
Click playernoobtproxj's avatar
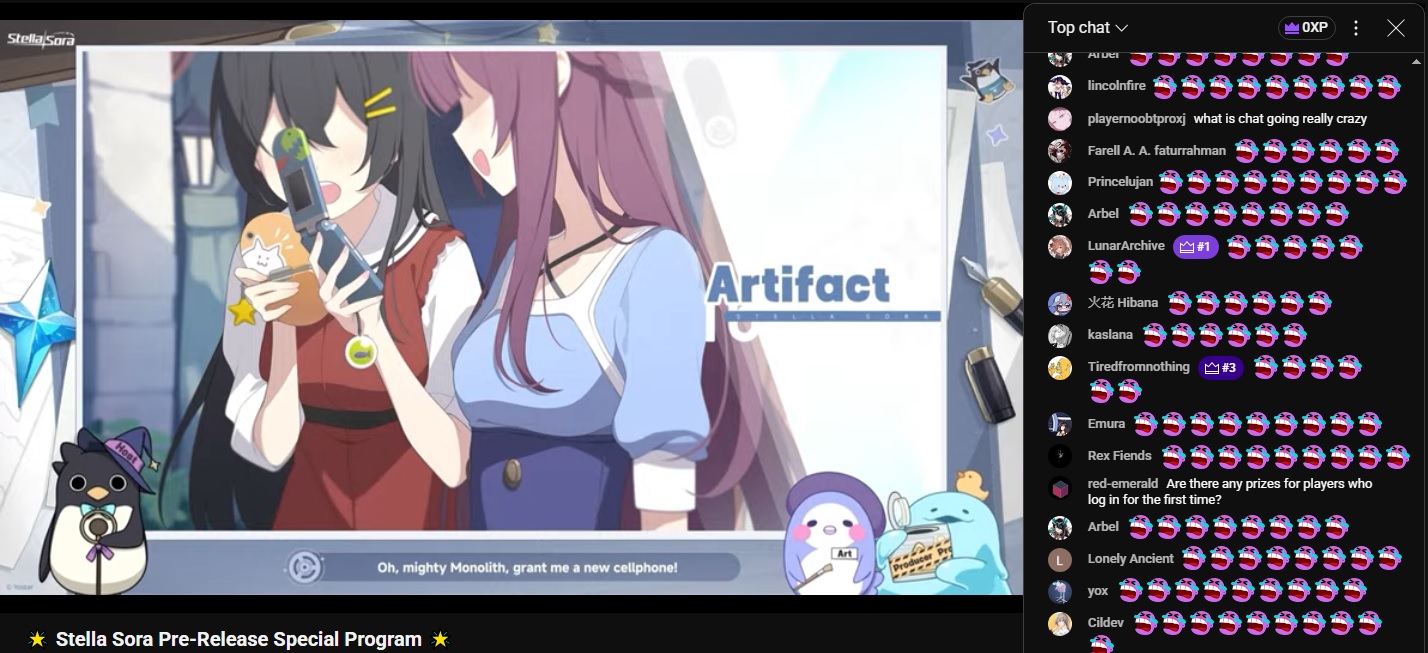(1060, 119)
